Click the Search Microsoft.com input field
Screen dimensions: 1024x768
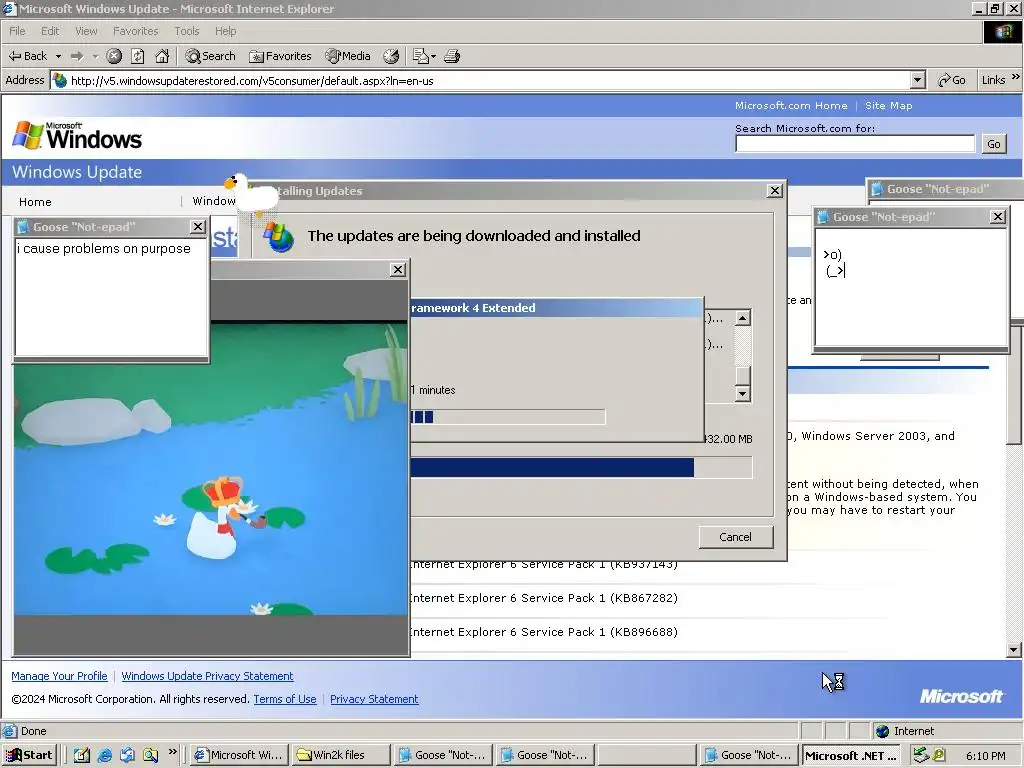(x=854, y=144)
